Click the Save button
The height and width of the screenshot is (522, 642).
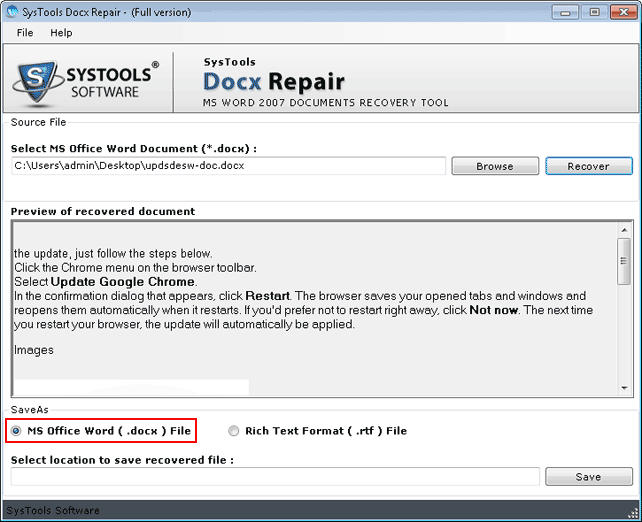point(589,477)
